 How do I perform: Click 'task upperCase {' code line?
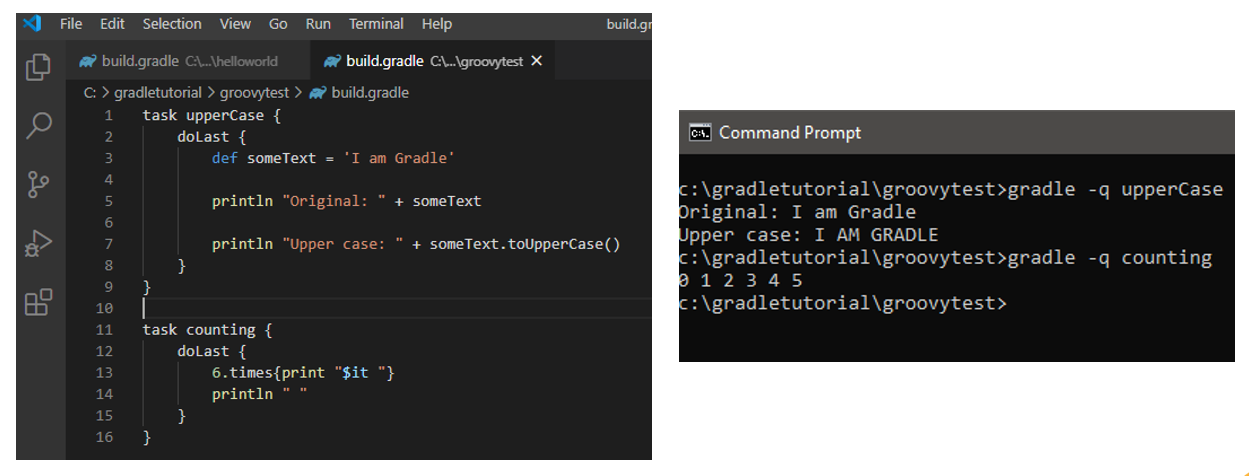pyautogui.click(x=212, y=115)
